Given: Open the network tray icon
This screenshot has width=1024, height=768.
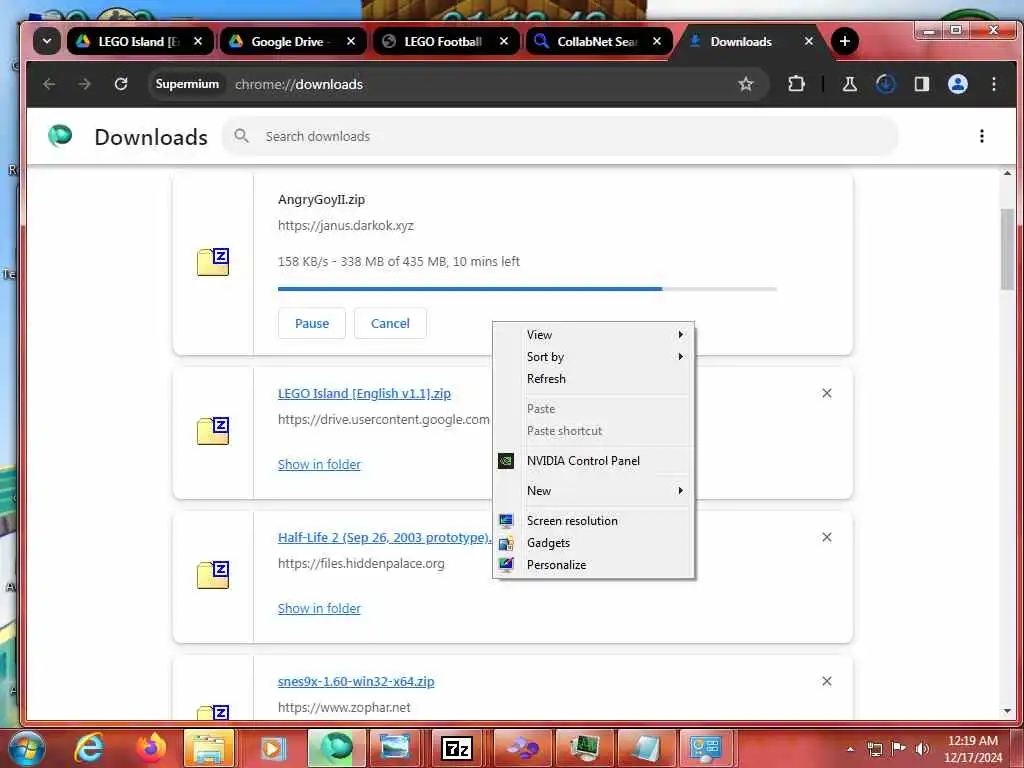Looking at the screenshot, I should click(x=874, y=749).
